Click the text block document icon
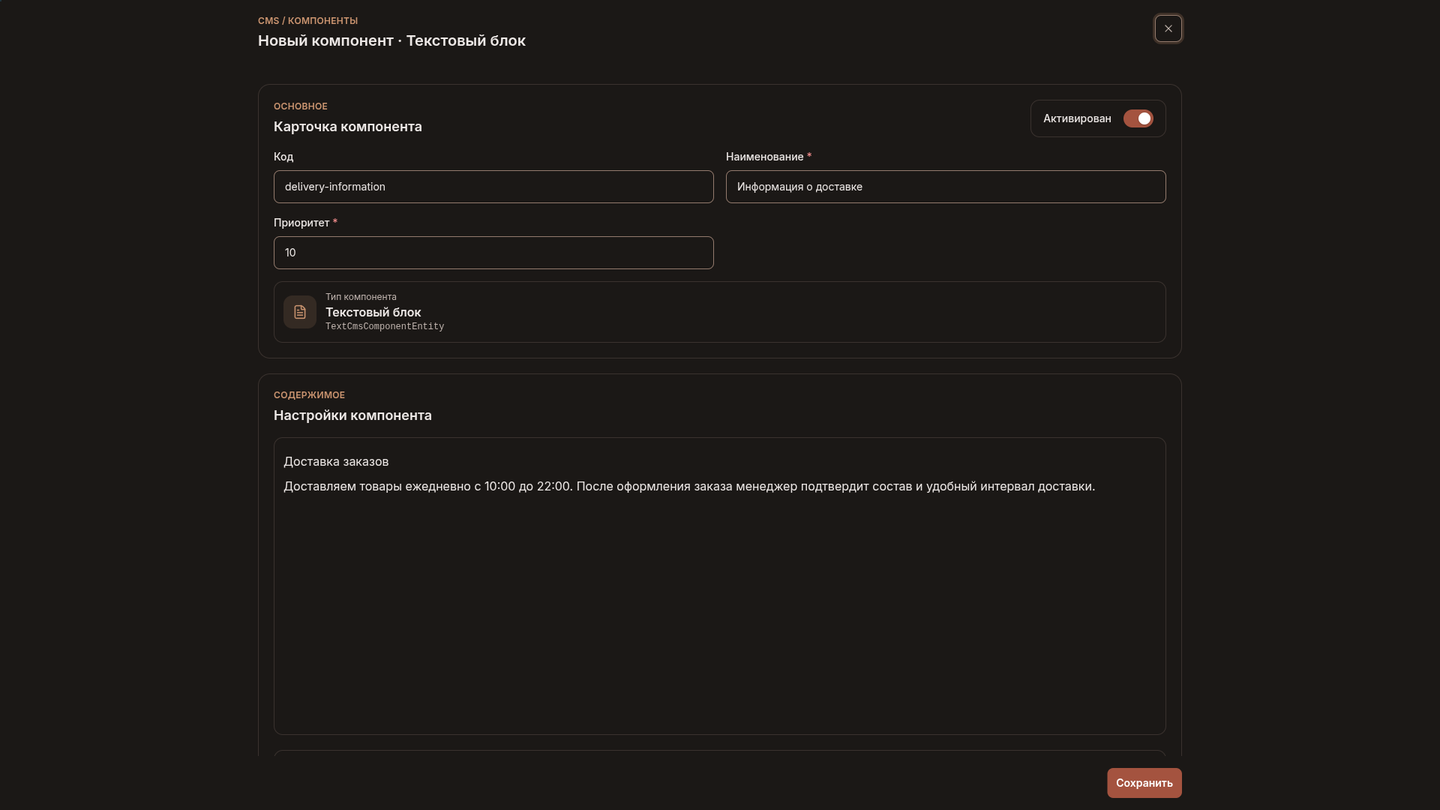Viewport: 1440px width, 810px height. click(300, 312)
